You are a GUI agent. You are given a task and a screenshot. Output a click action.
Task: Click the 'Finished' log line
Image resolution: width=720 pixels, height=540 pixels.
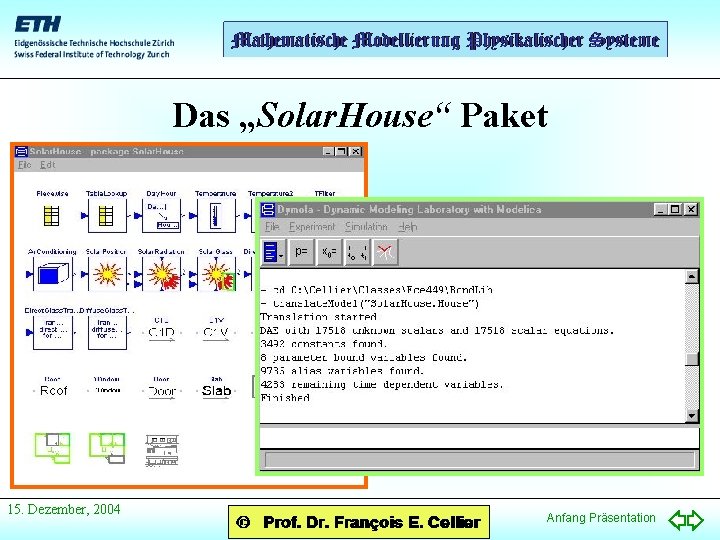click(x=285, y=398)
